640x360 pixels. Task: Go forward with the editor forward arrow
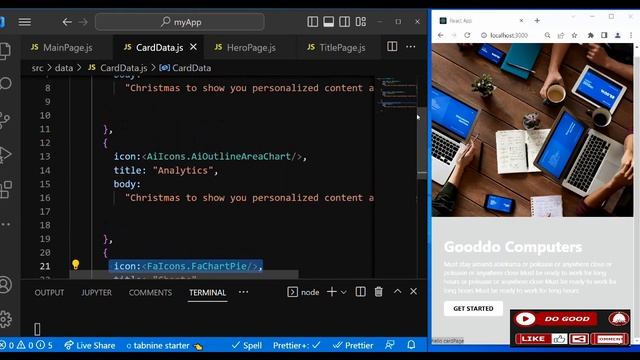83,22
